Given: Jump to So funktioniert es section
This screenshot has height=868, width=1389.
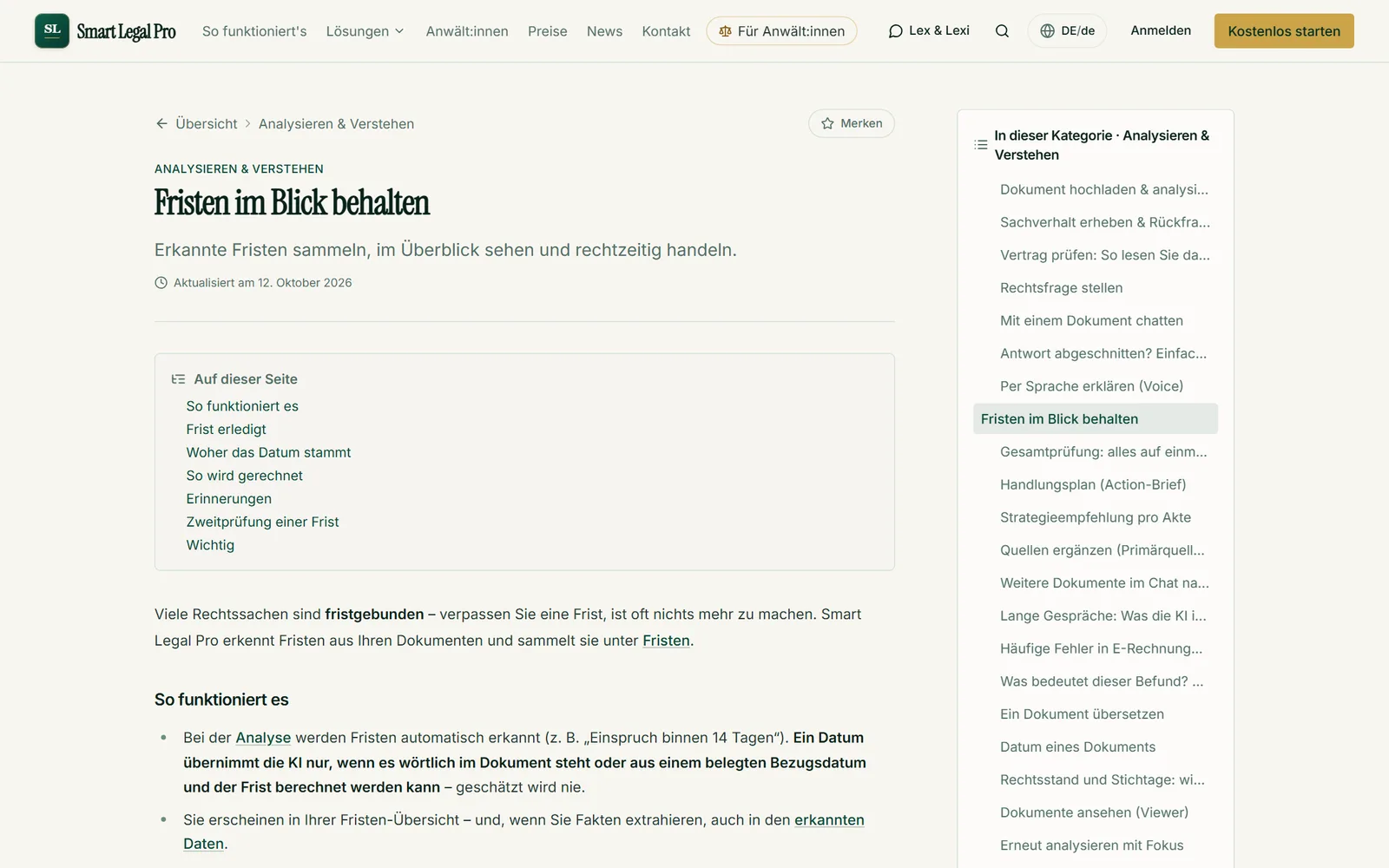Looking at the screenshot, I should (x=242, y=406).
